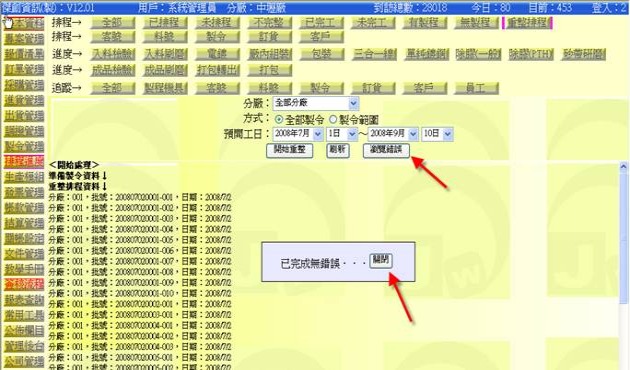Image resolution: width=630 pixels, height=370 pixels.
Task: Click the log panel scrollbar up arrow
Action: point(623,166)
